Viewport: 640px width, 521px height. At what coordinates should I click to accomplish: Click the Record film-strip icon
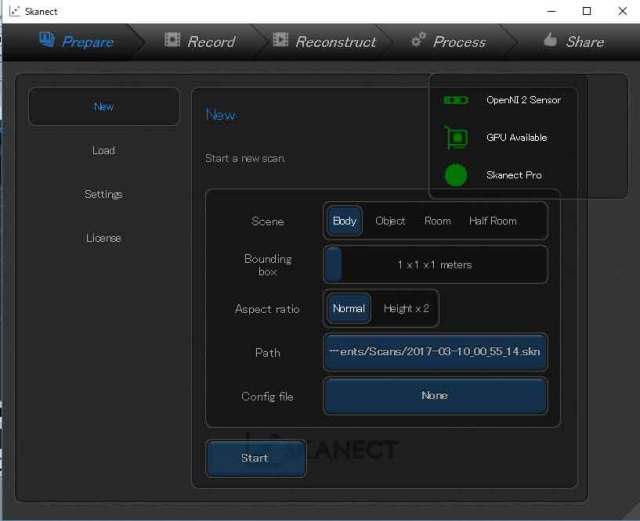pos(172,40)
